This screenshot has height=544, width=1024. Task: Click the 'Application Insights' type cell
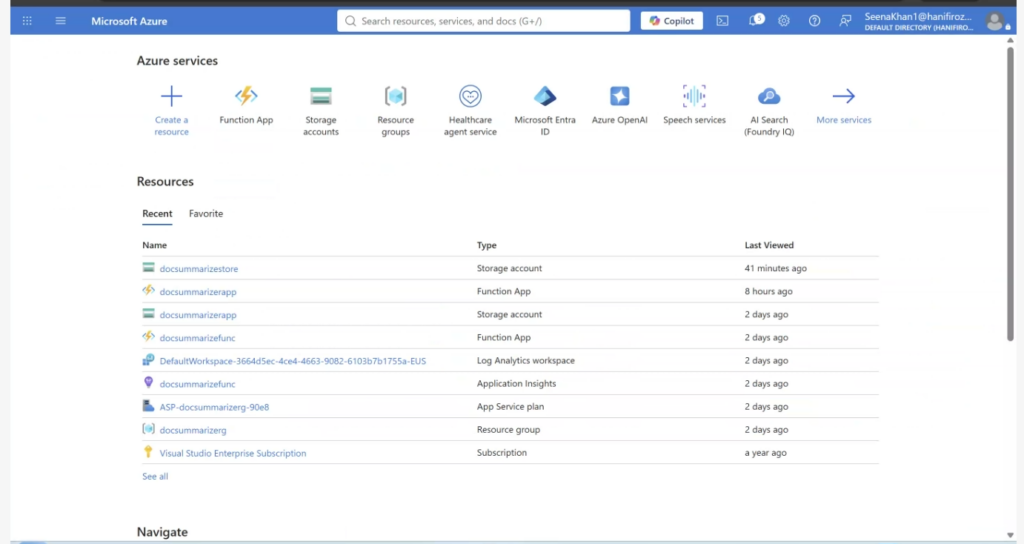pyautogui.click(x=517, y=383)
